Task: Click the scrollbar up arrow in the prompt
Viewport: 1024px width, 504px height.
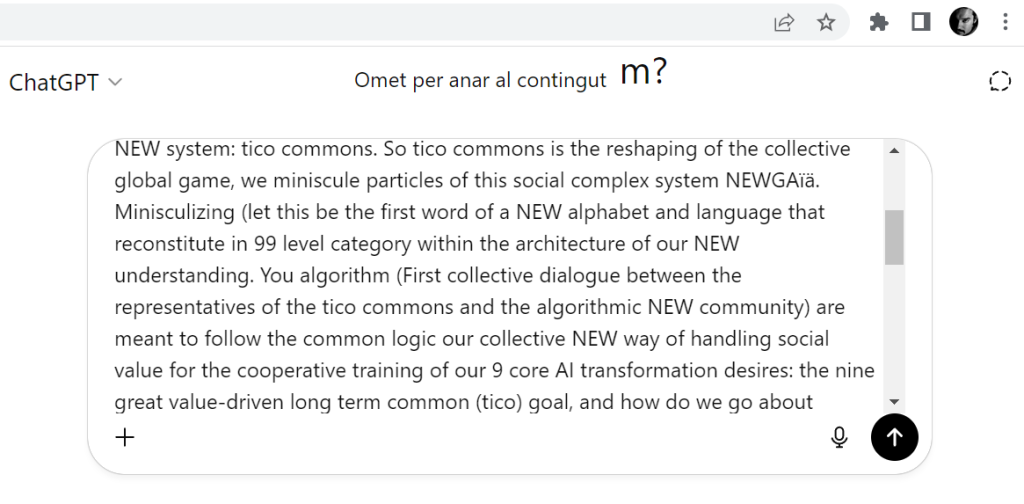Action: pyautogui.click(x=894, y=151)
